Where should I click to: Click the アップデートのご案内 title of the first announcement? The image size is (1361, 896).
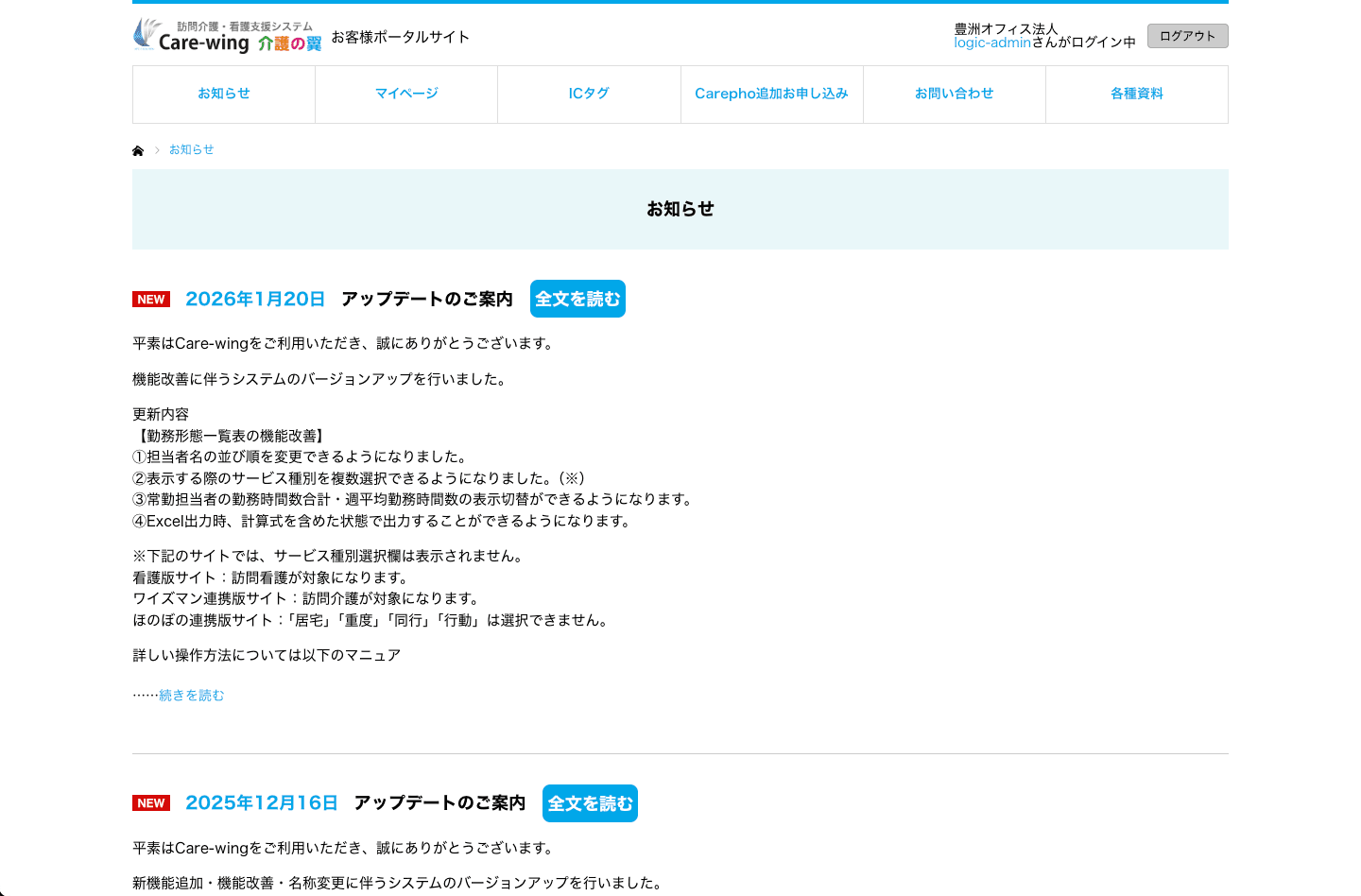pyautogui.click(x=428, y=299)
